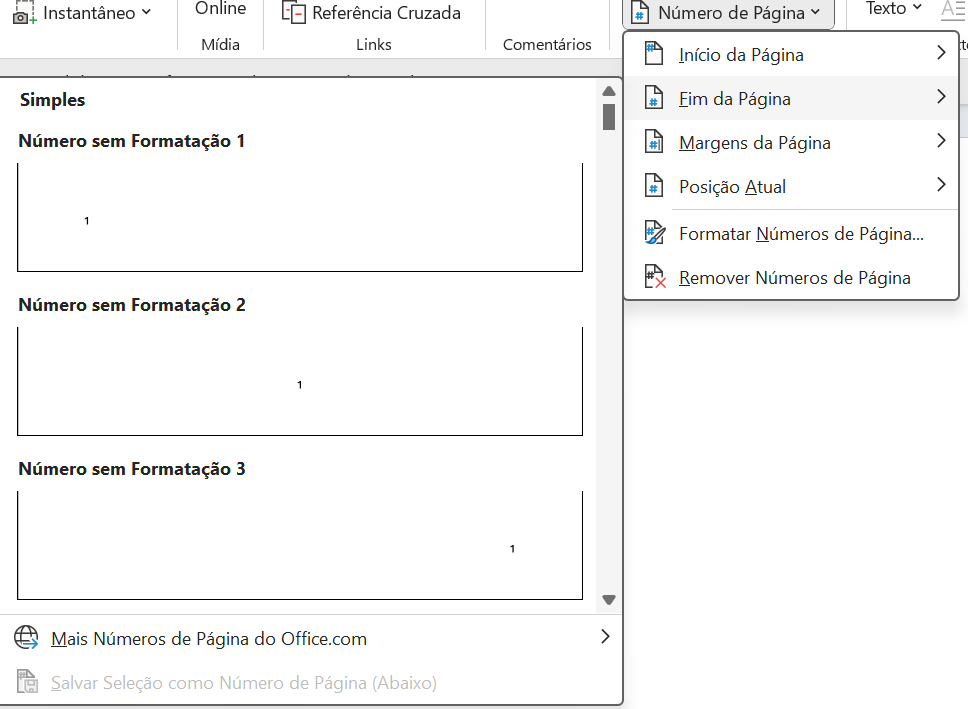The width and height of the screenshot is (968, 709).
Task: Click the globe icon for Office.com numbers
Action: coord(27,638)
